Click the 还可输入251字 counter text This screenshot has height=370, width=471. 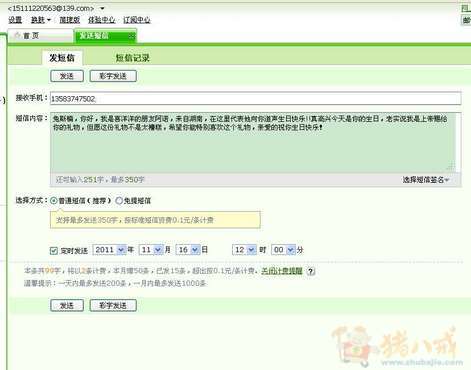100,180
